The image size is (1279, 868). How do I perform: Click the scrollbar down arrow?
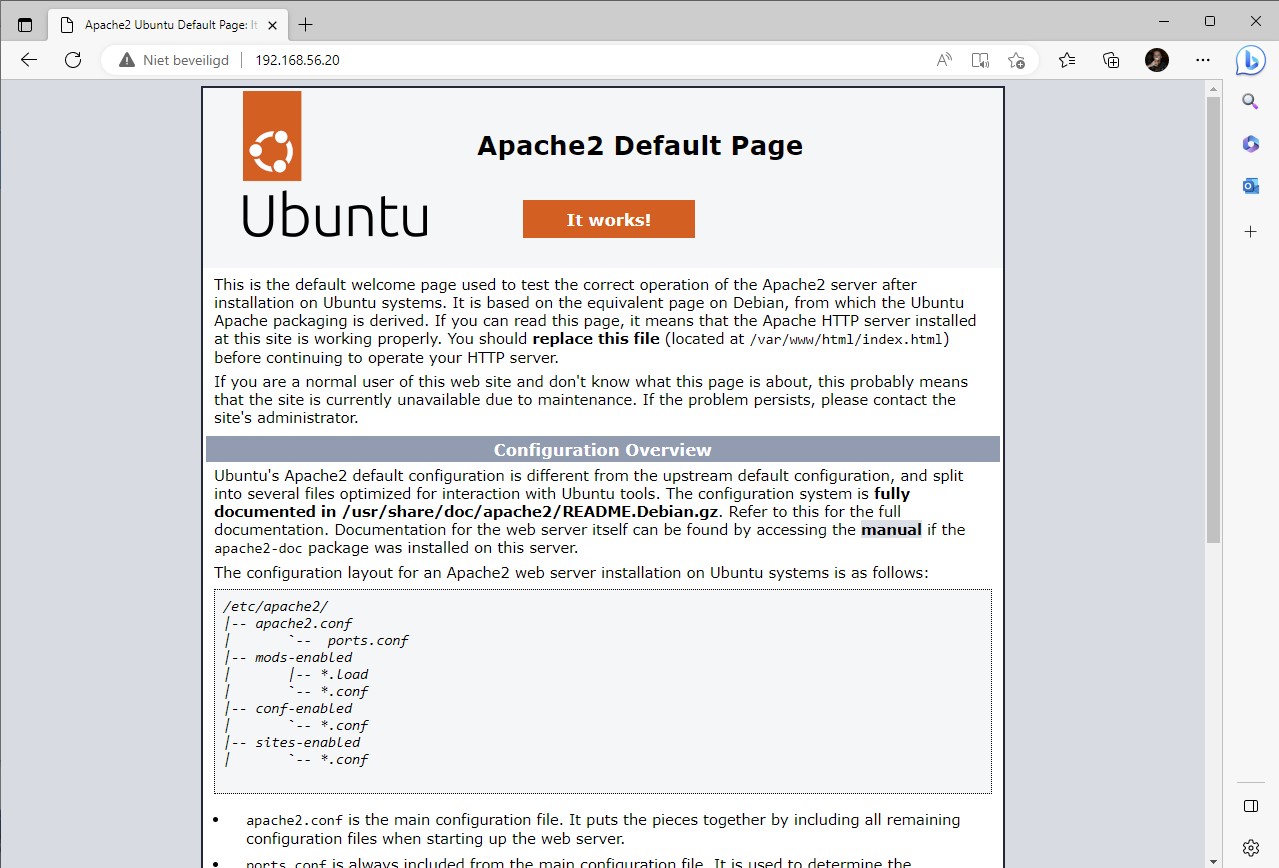(x=1213, y=859)
